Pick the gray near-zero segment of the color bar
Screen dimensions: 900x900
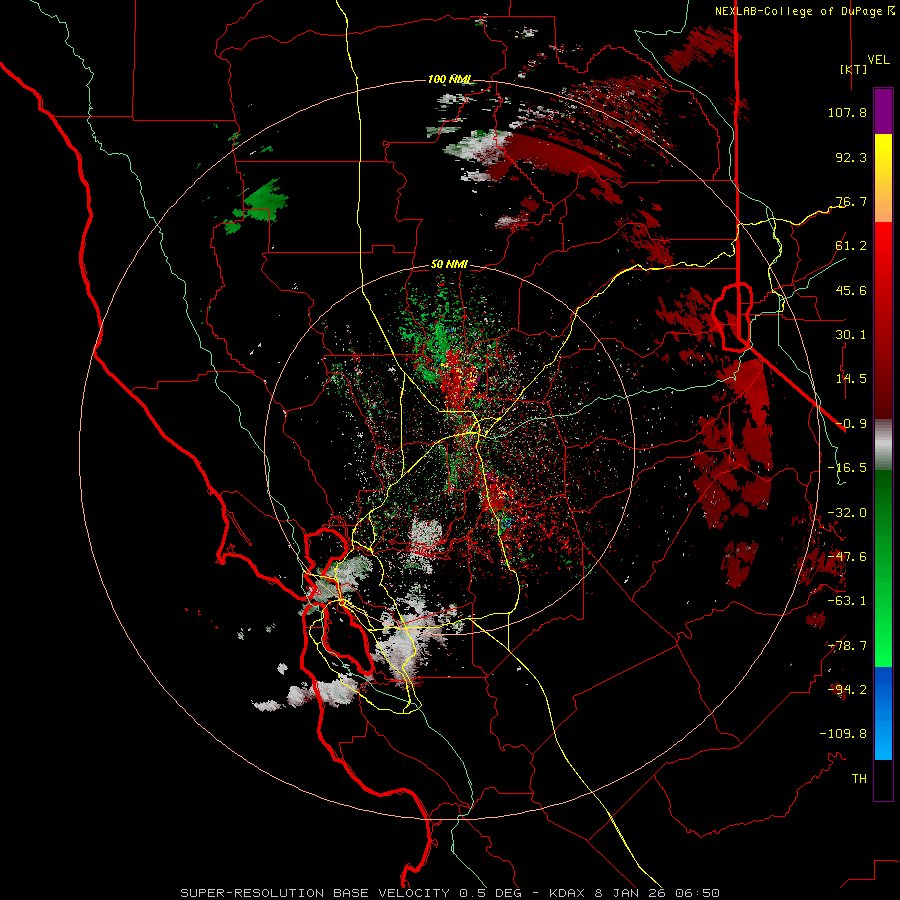point(883,445)
